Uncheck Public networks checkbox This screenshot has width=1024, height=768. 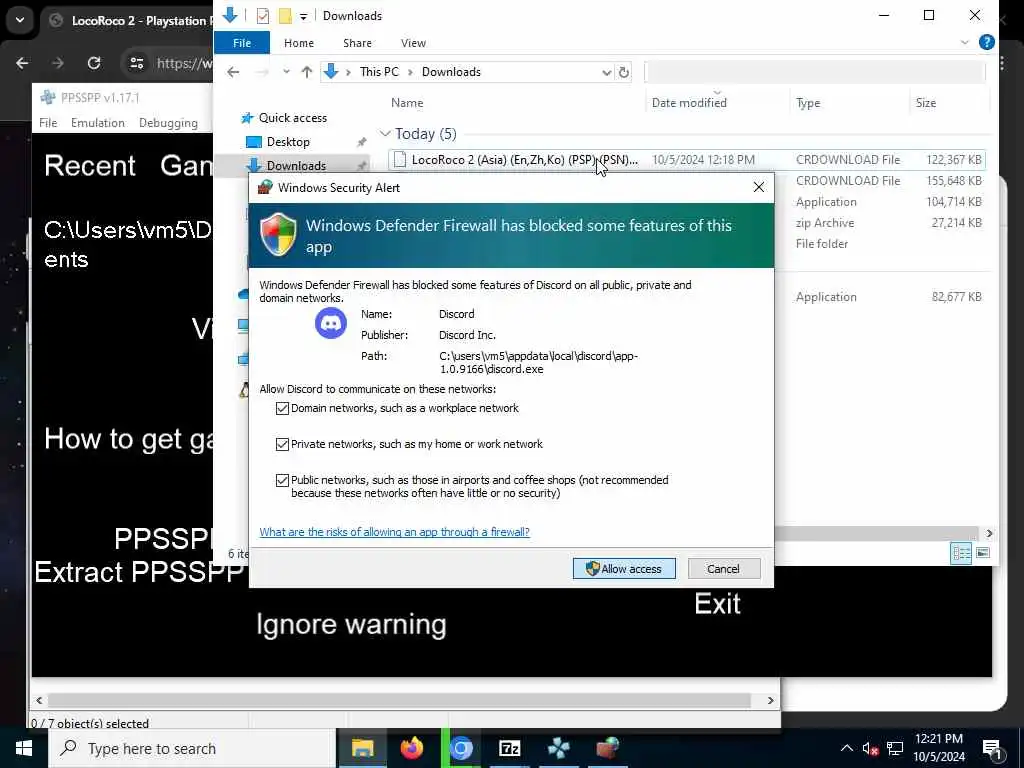pos(282,480)
